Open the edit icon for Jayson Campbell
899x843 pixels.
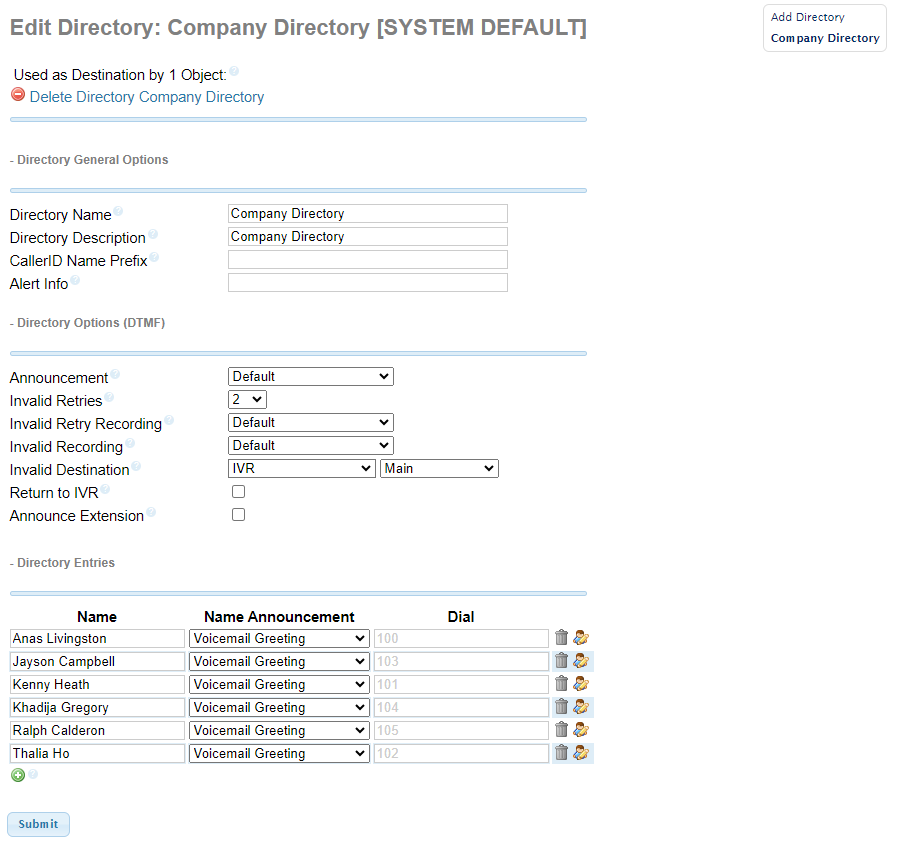[x=580, y=660]
